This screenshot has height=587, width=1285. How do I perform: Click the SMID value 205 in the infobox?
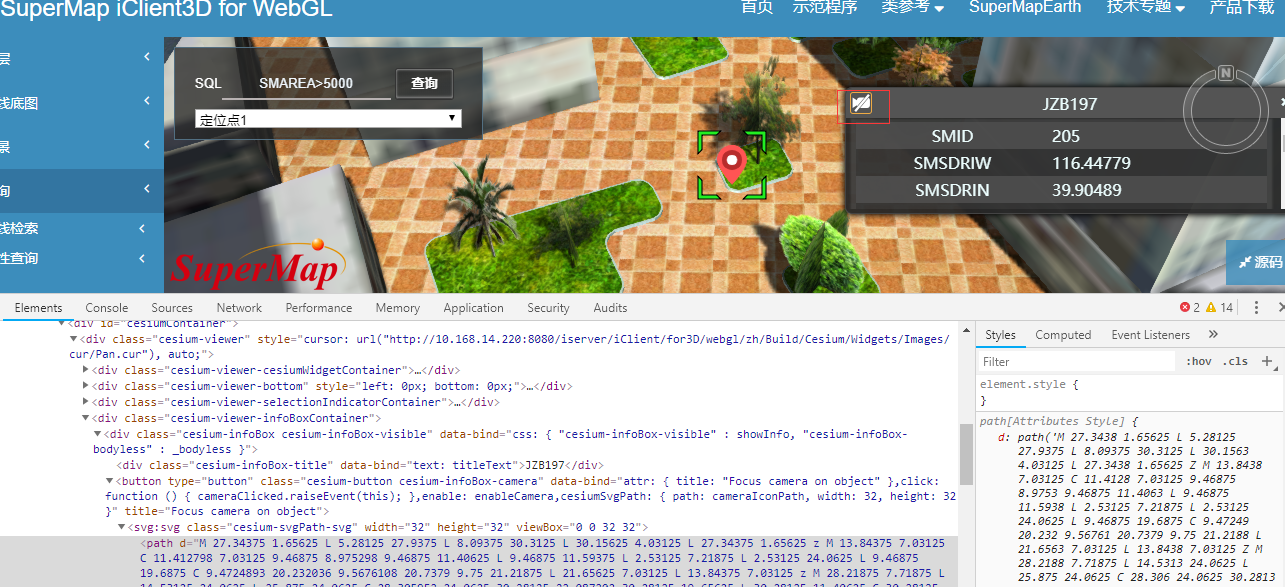(1066, 136)
